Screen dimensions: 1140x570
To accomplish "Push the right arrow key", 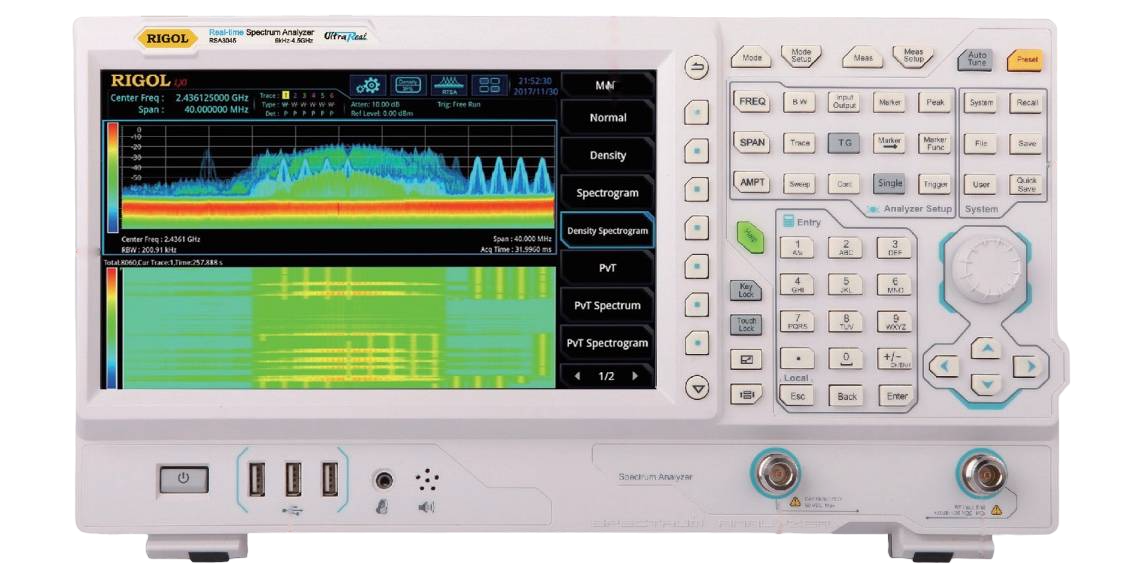I will (1027, 366).
